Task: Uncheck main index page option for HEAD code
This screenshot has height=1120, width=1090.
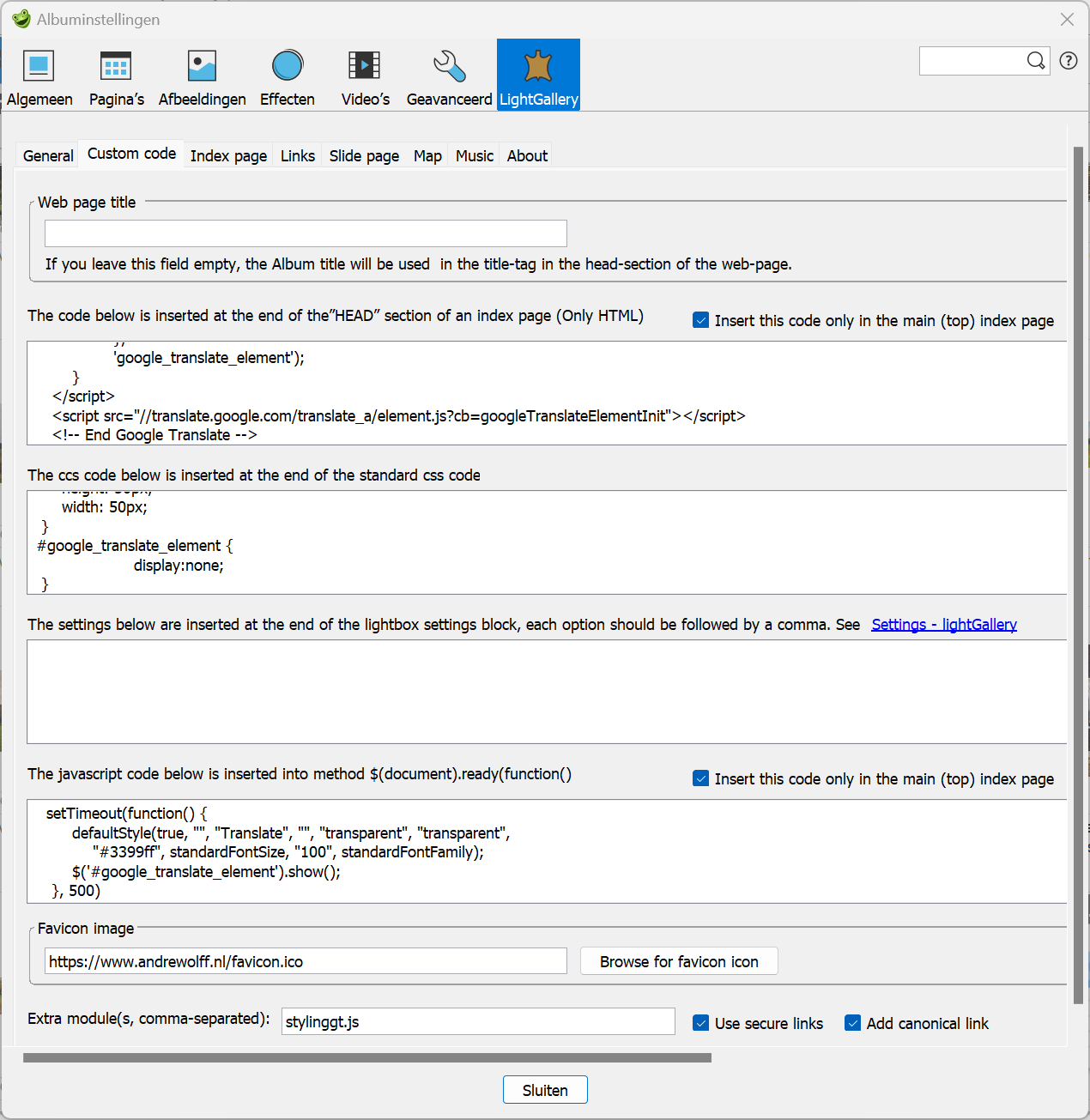Action: (x=701, y=319)
